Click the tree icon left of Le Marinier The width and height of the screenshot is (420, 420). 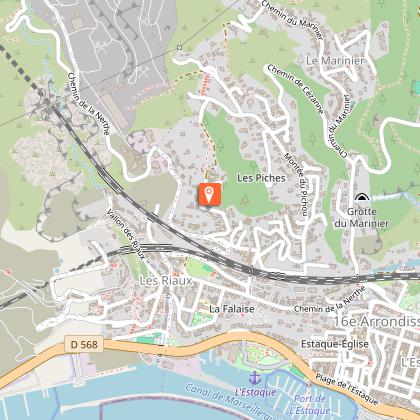coord(300,61)
